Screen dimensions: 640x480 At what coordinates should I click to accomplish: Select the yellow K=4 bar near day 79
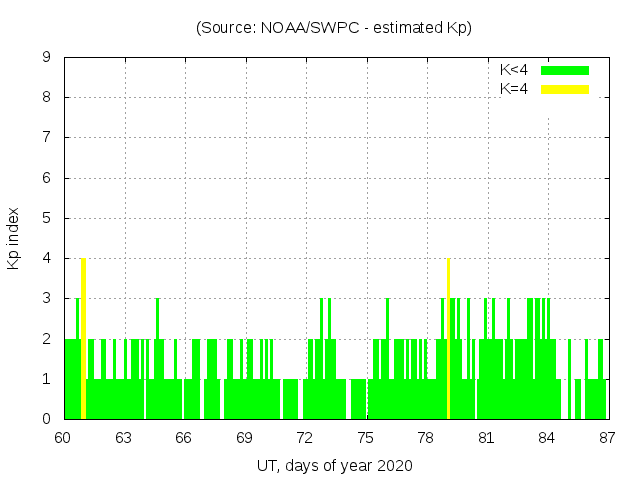[x=448, y=338]
